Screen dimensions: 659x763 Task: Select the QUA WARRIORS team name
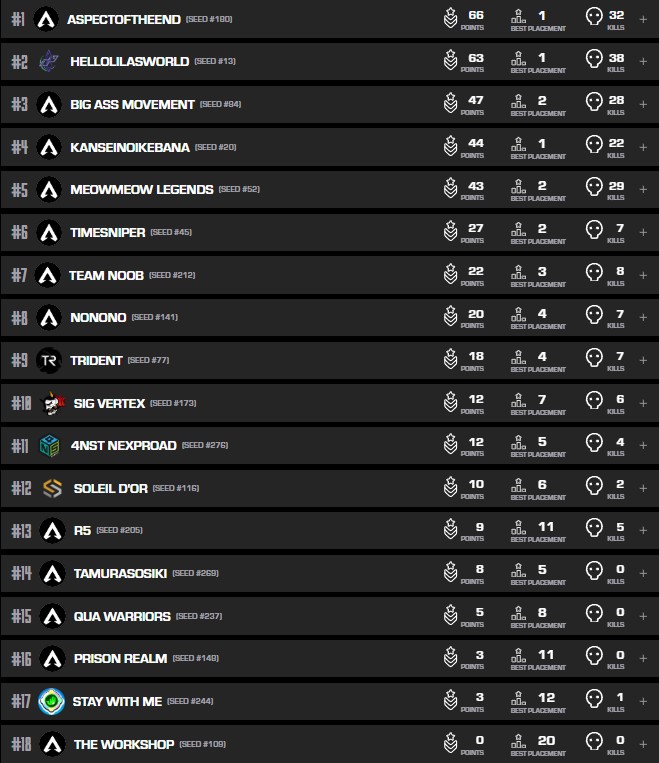(122, 616)
